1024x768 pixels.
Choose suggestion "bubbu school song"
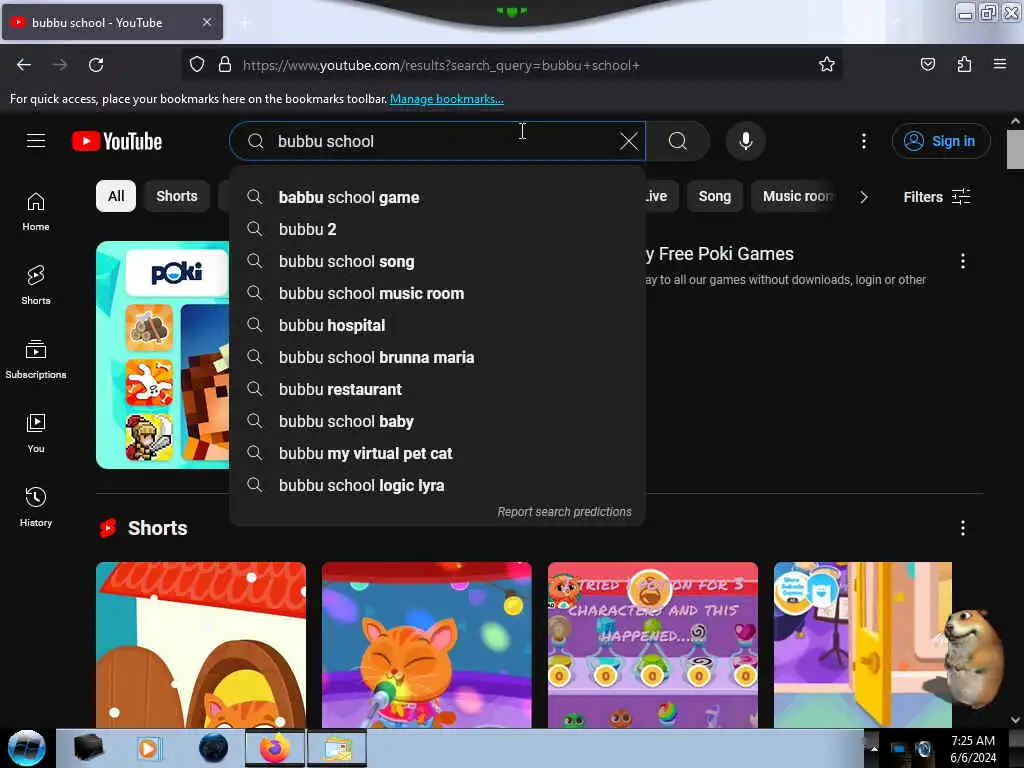click(437, 261)
